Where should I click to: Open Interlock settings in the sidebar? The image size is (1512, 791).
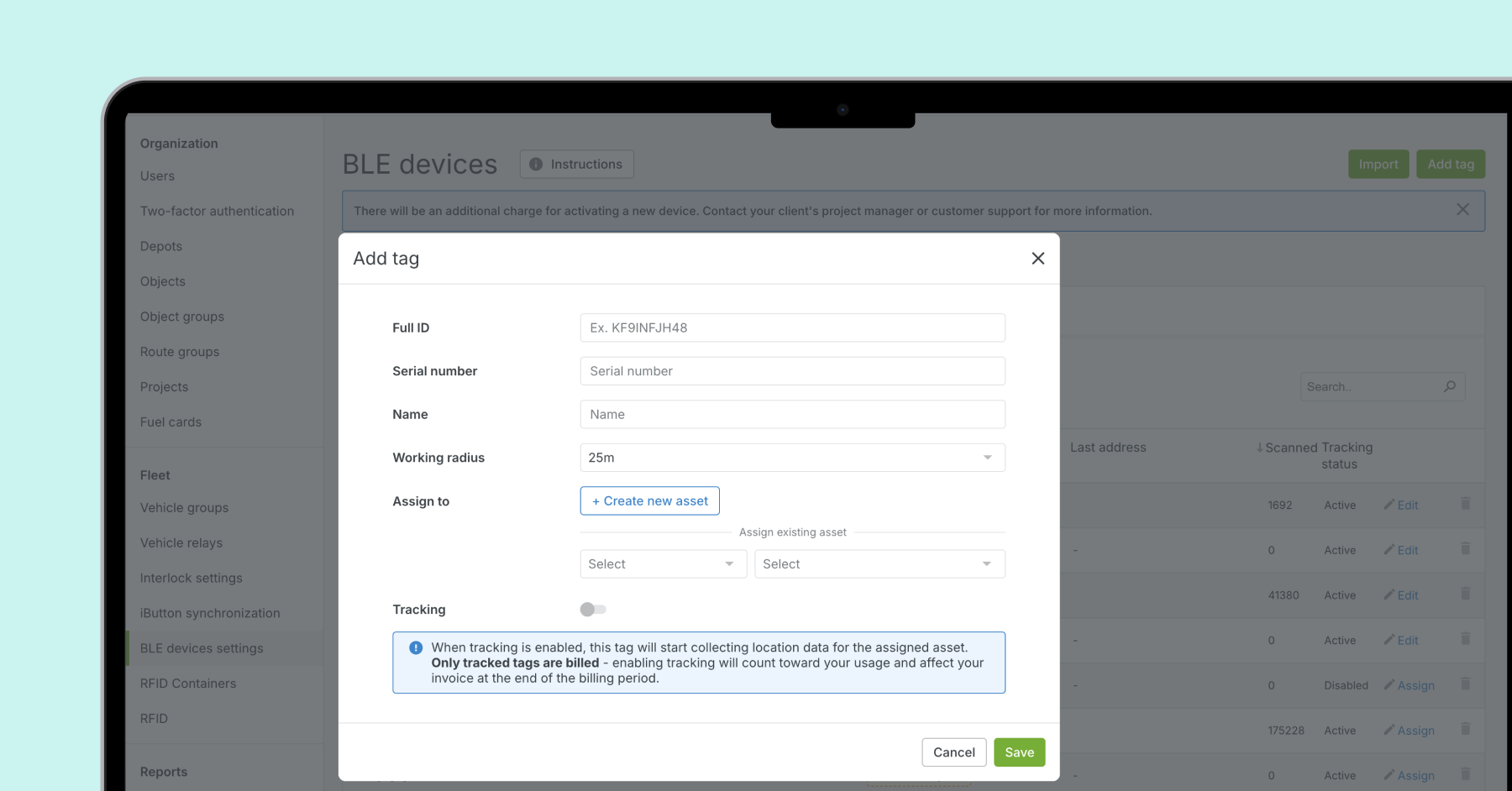(x=191, y=579)
